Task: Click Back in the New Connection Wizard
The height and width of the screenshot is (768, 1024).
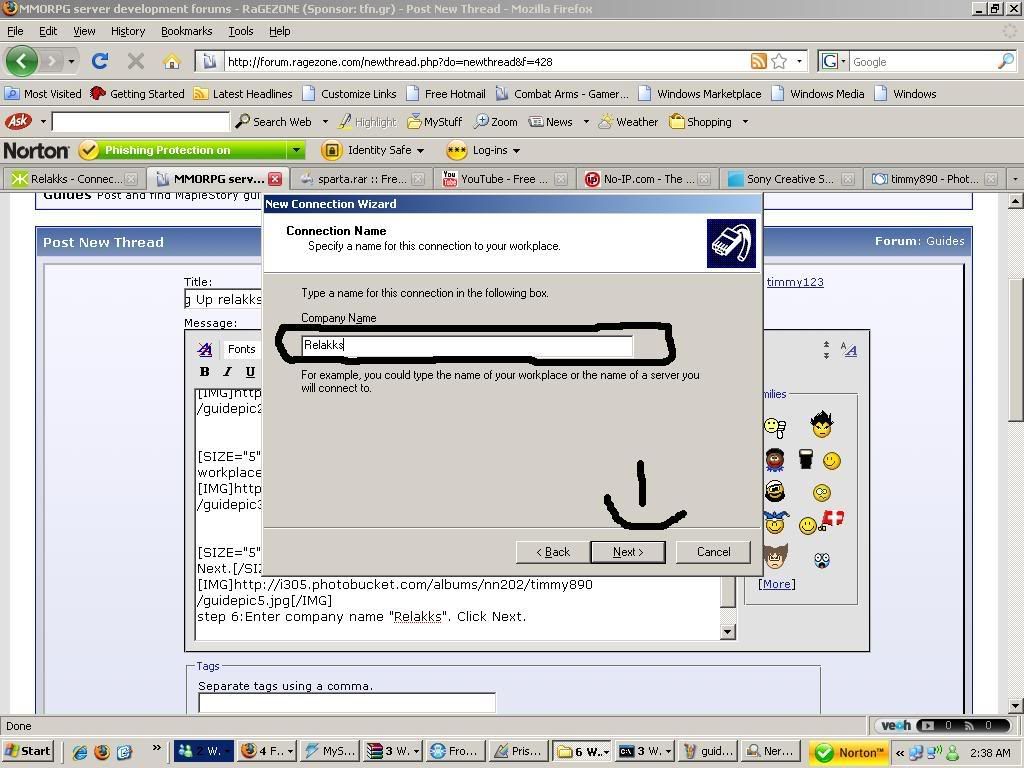Action: coord(553,552)
